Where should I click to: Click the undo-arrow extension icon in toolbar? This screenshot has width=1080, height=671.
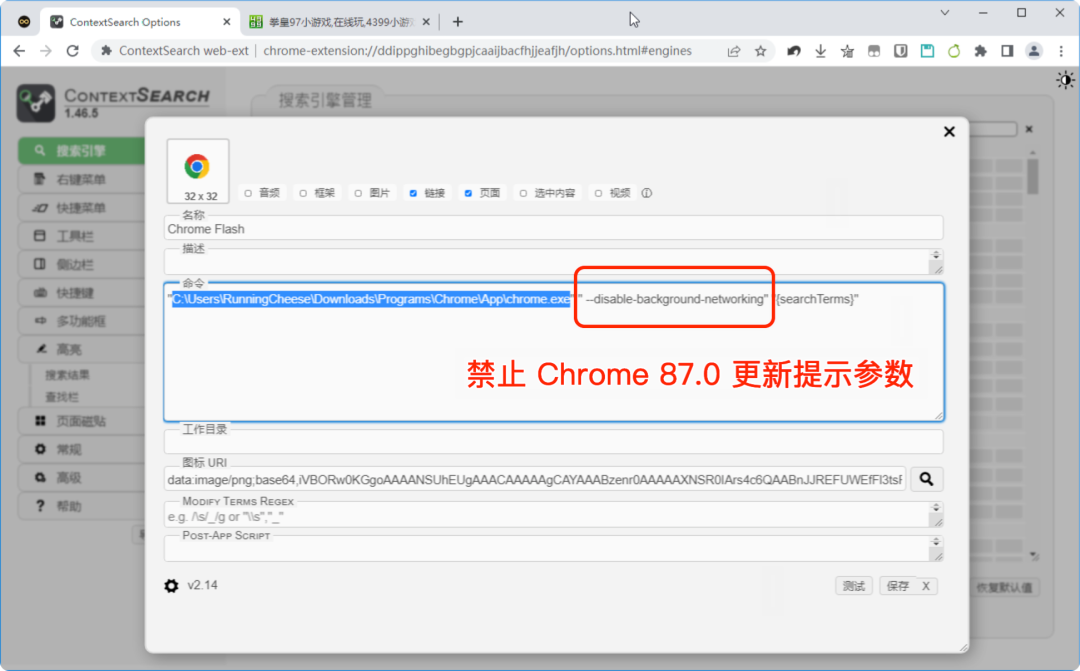793,50
